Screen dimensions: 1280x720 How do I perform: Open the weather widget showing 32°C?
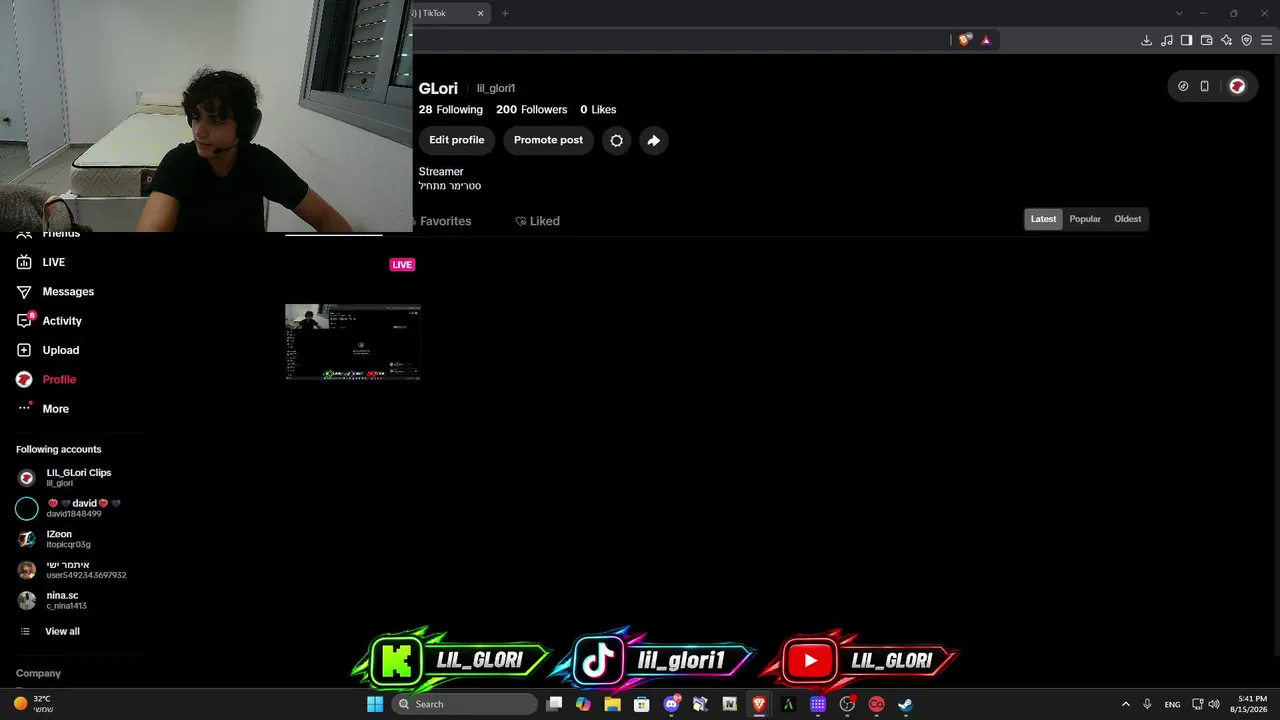click(33, 704)
